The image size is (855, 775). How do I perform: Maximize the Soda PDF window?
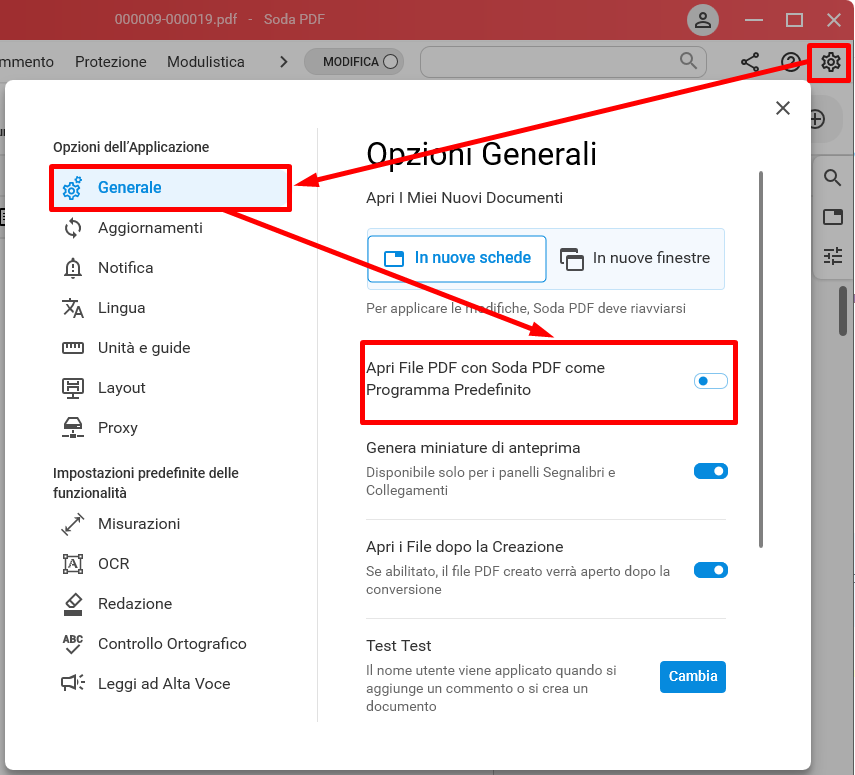(794, 20)
